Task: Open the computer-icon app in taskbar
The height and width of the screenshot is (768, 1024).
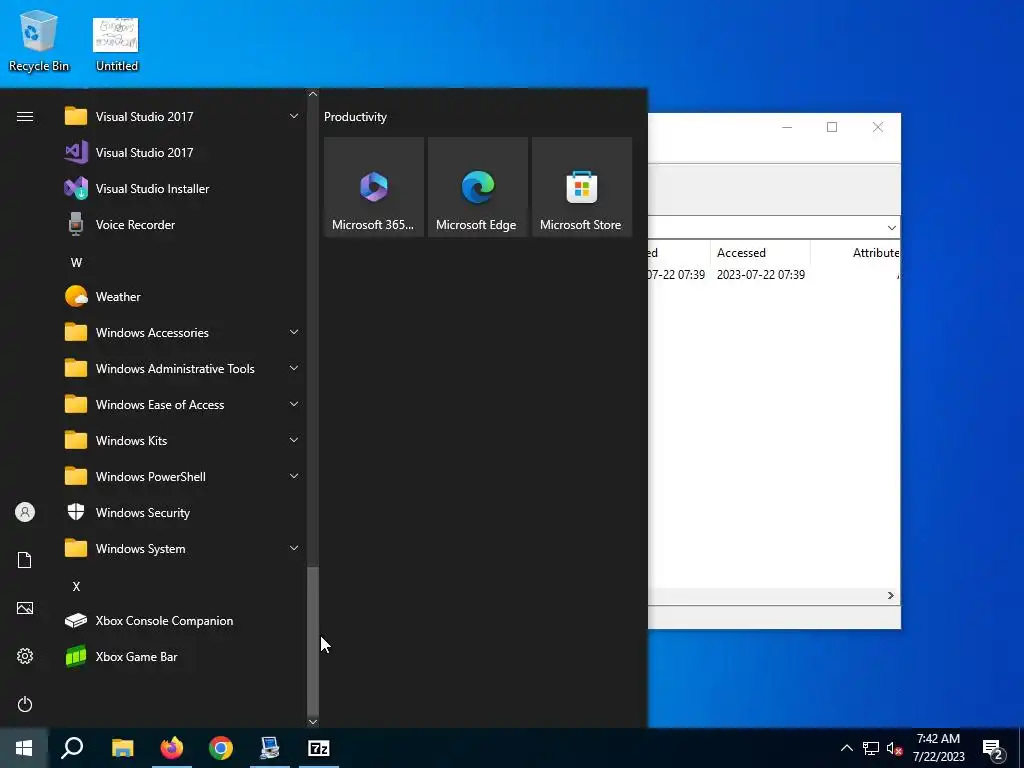Action: click(x=270, y=748)
